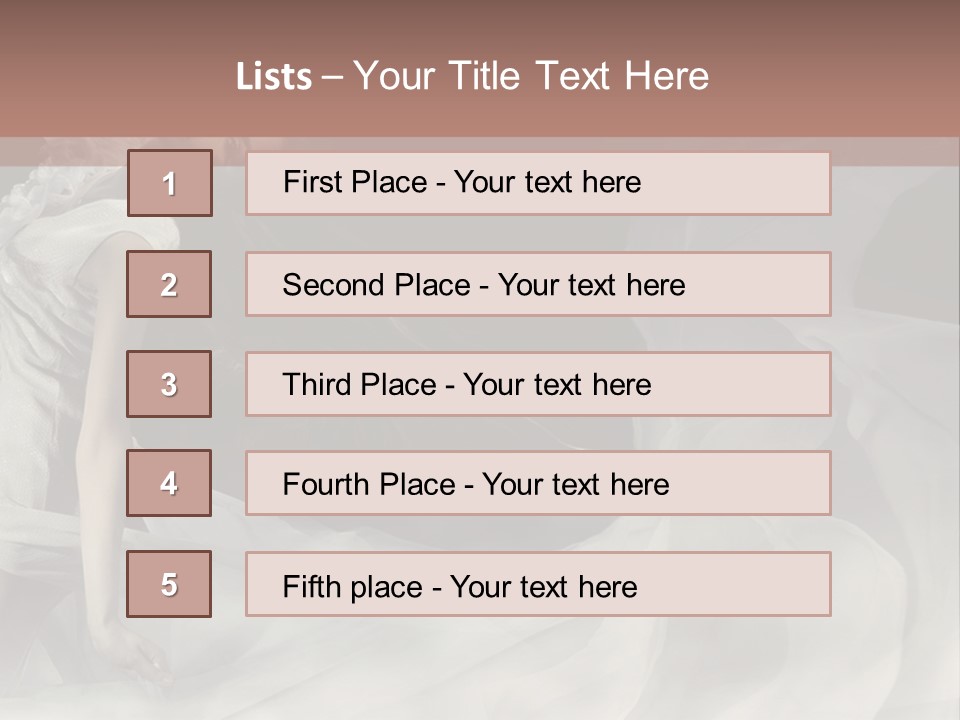Image resolution: width=960 pixels, height=720 pixels.
Task: Click the 'Fifth place' label text
Action: [x=354, y=586]
